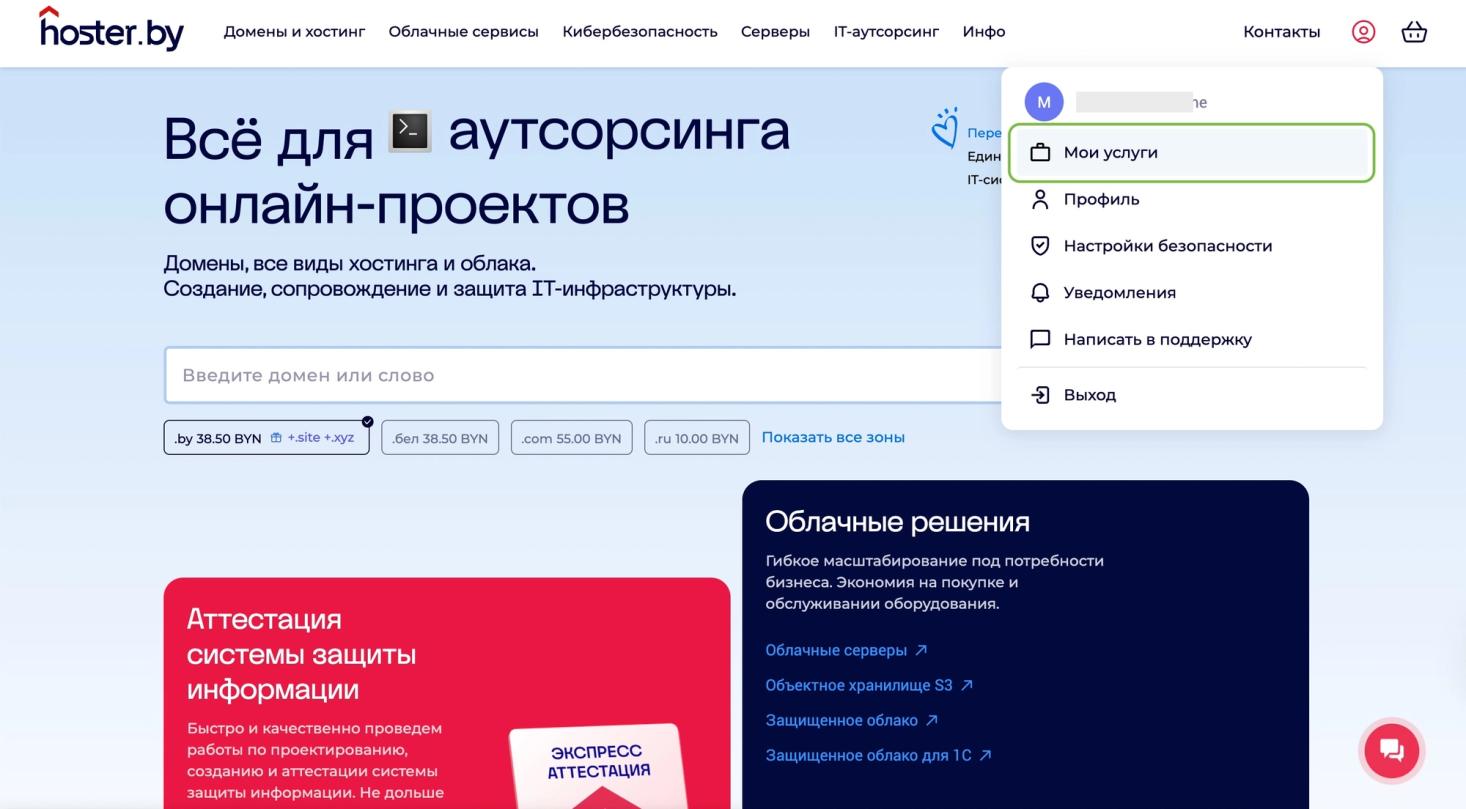1466x809 pixels.
Task: Open the Объектное хранилище S3 link
Action: click(x=859, y=686)
